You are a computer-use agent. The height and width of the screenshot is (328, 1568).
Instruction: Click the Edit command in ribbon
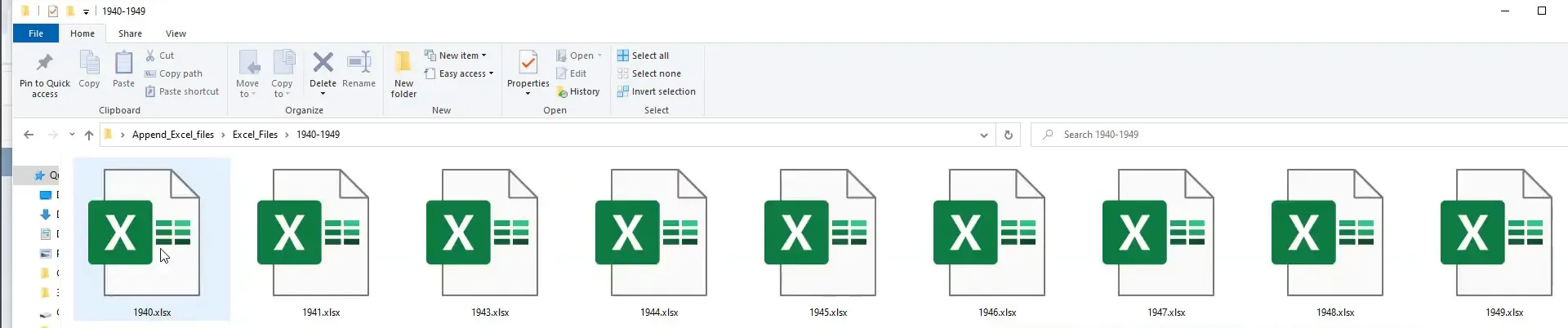click(x=571, y=73)
